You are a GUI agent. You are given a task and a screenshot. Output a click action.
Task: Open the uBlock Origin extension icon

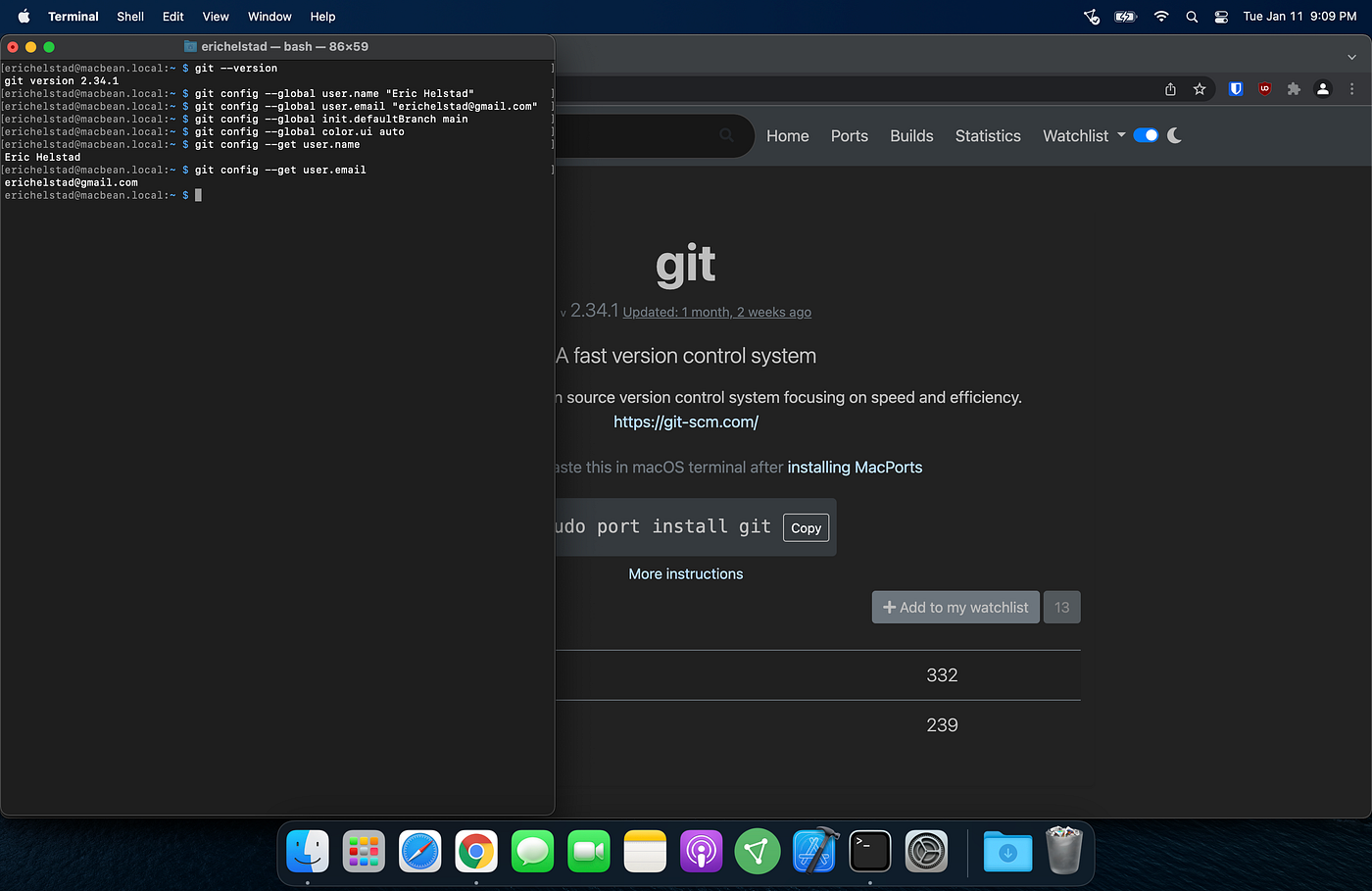pos(1265,89)
